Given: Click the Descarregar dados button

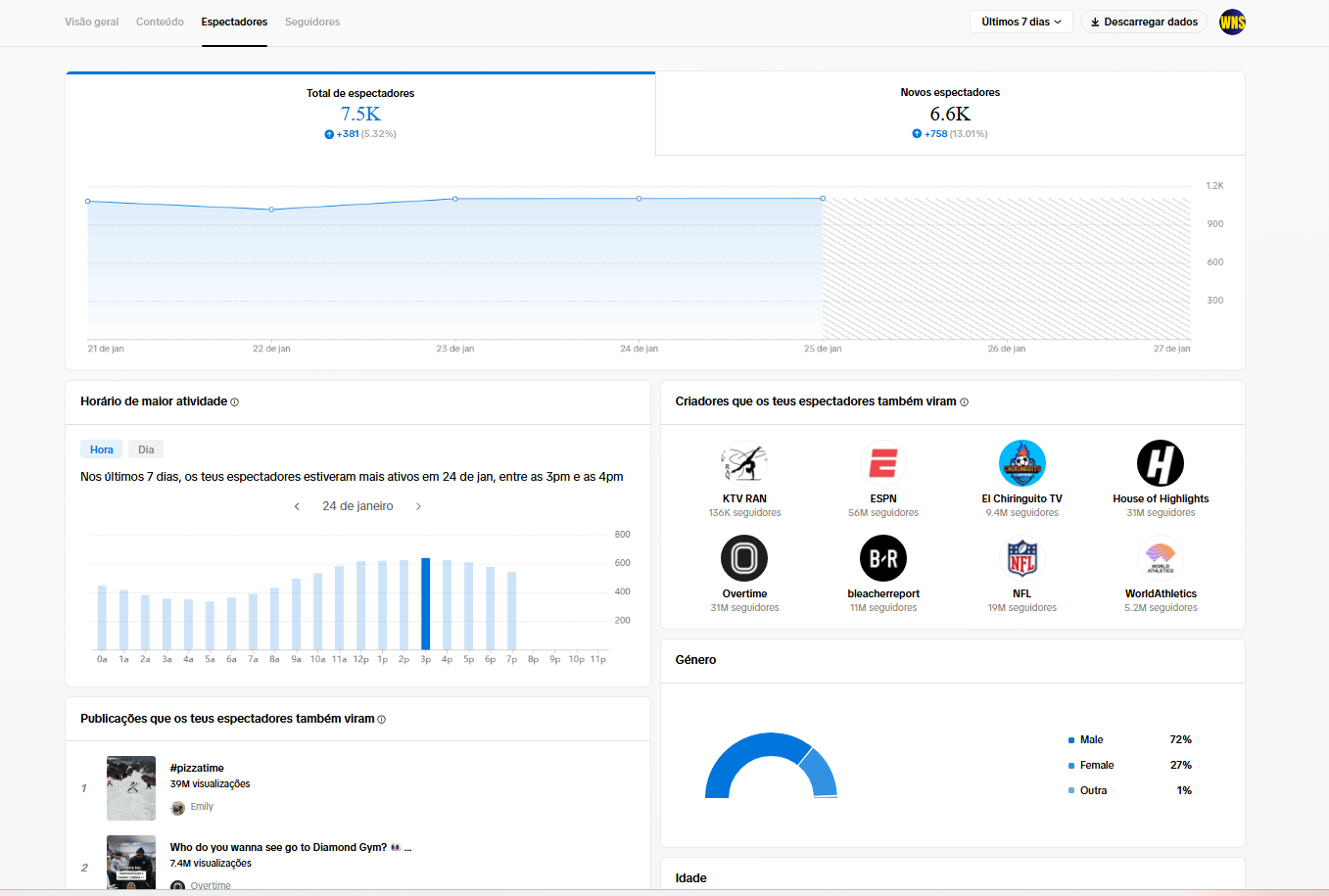Looking at the screenshot, I should (1143, 22).
